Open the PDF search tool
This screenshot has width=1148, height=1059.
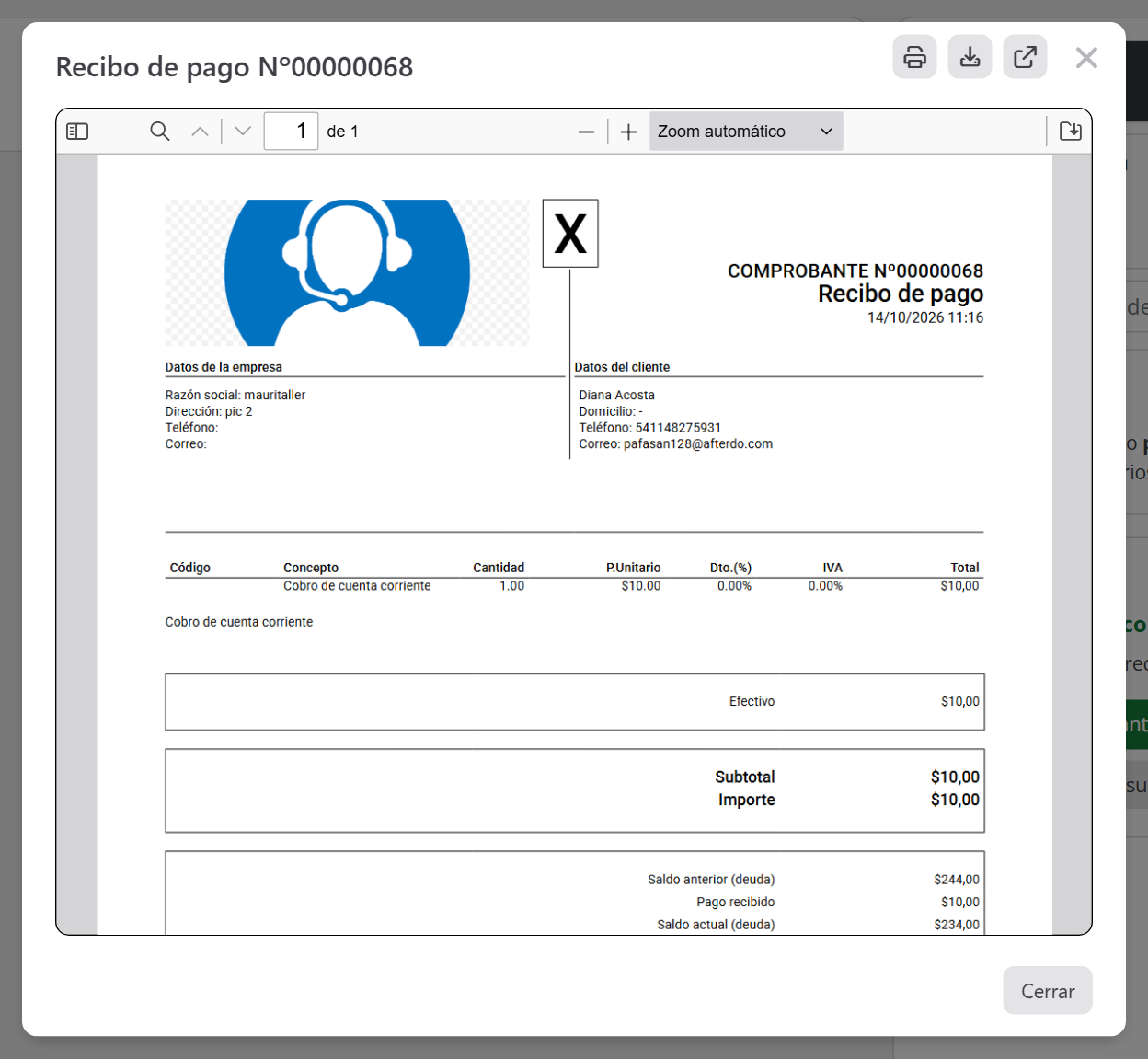(x=160, y=132)
